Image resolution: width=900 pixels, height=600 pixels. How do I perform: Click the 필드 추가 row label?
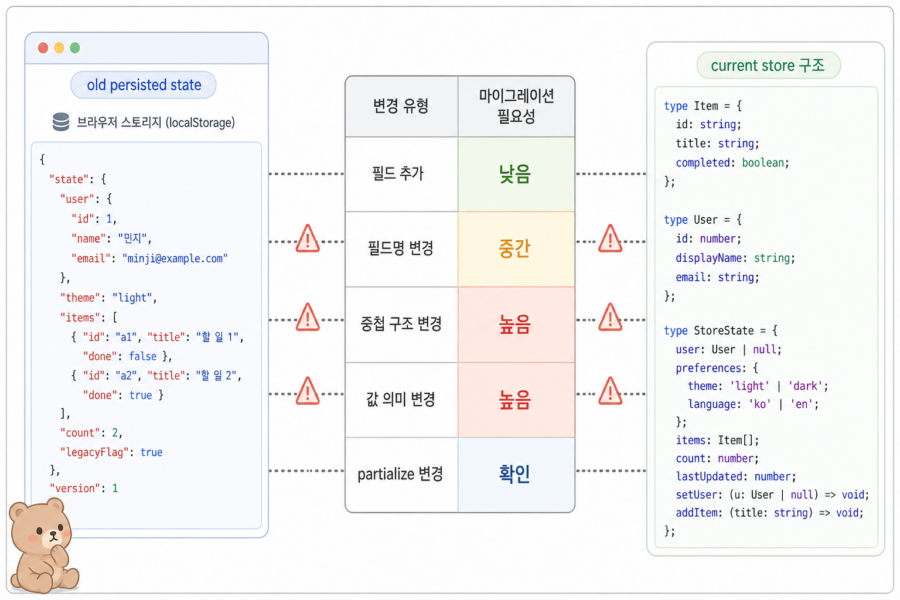(398, 173)
